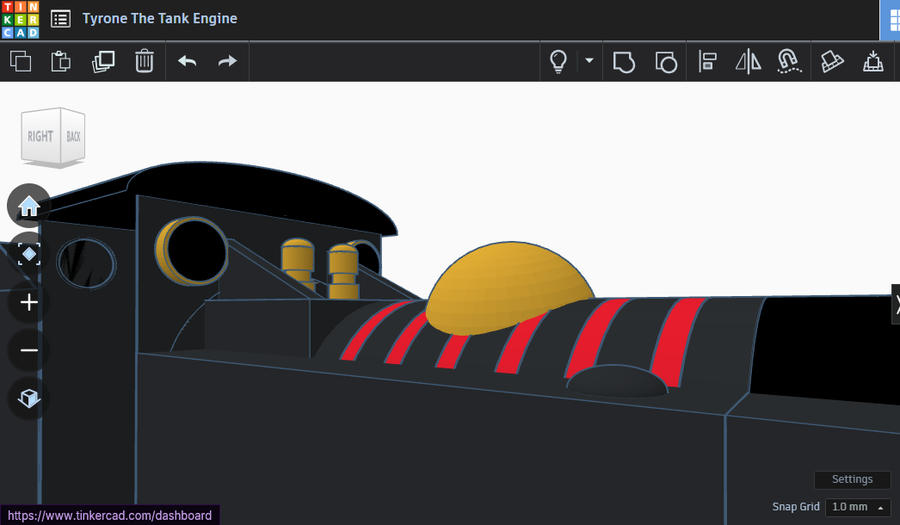Click the BACK face of the view cube
The image size is (900, 525).
coord(73,136)
